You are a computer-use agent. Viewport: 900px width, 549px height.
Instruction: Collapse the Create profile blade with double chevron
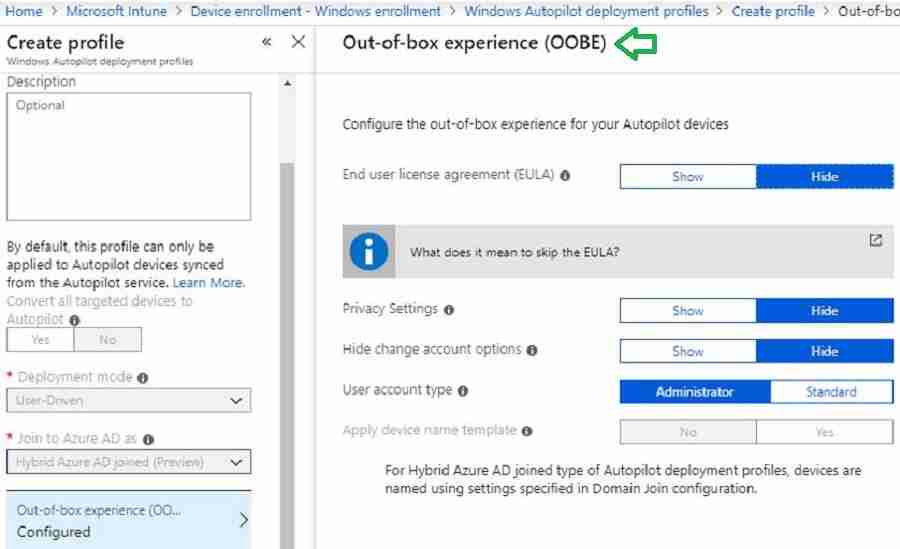pos(266,41)
